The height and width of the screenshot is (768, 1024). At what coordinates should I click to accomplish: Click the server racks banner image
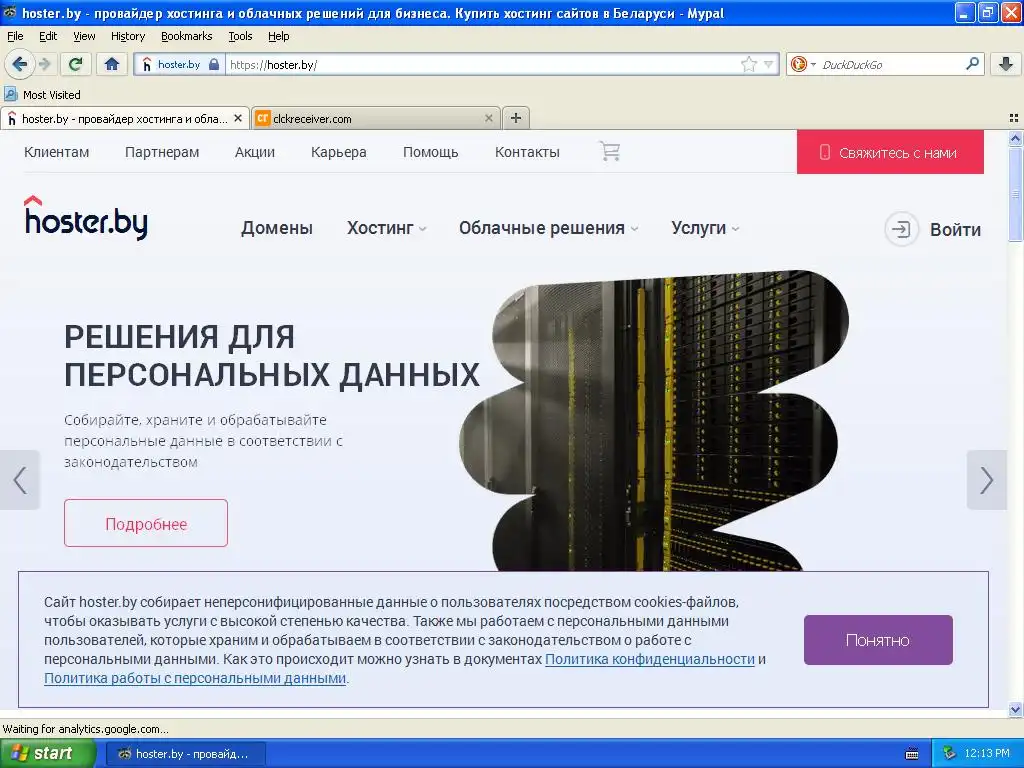653,421
